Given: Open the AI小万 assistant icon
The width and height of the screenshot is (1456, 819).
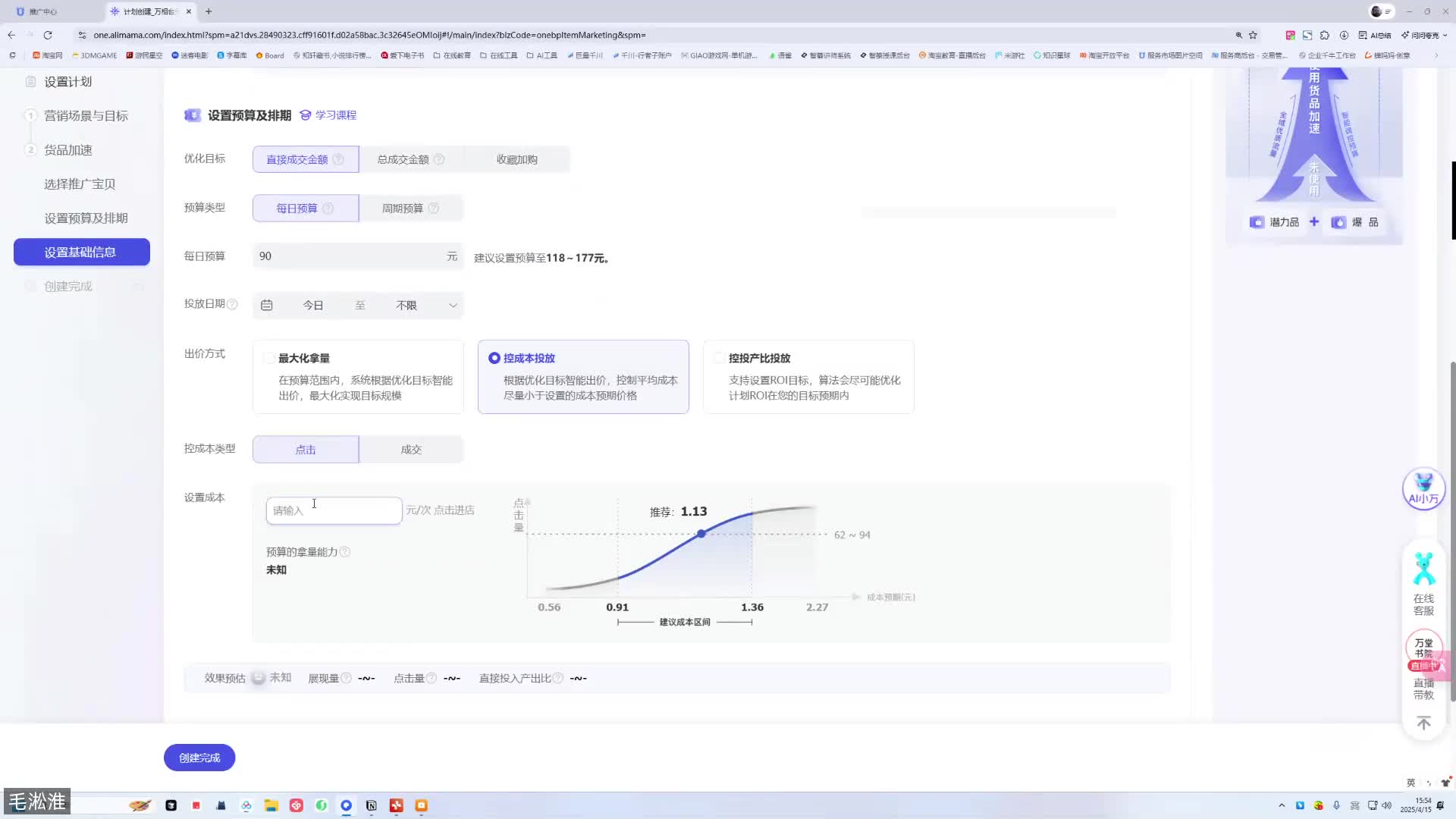Looking at the screenshot, I should tap(1423, 489).
